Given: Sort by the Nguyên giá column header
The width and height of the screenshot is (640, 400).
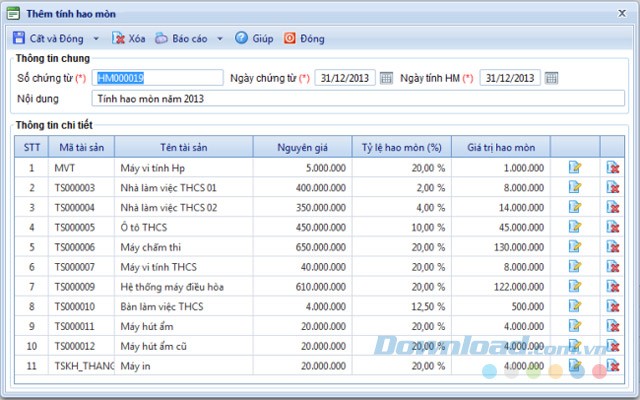Looking at the screenshot, I should point(302,147).
